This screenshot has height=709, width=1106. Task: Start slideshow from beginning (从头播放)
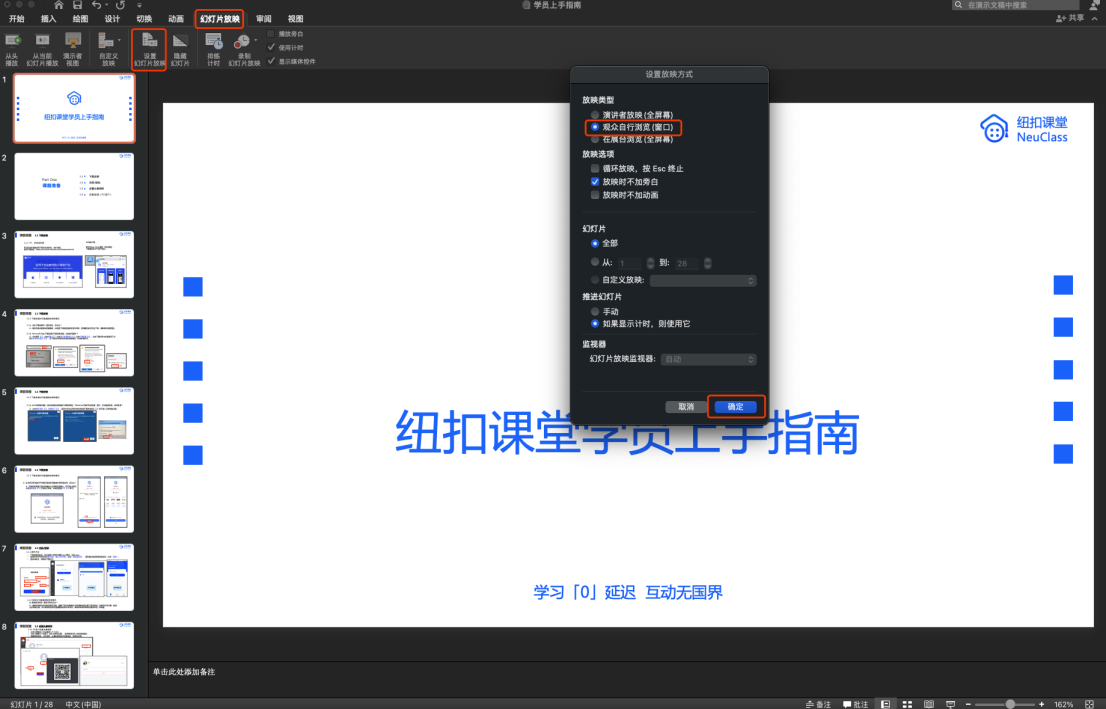point(12,49)
